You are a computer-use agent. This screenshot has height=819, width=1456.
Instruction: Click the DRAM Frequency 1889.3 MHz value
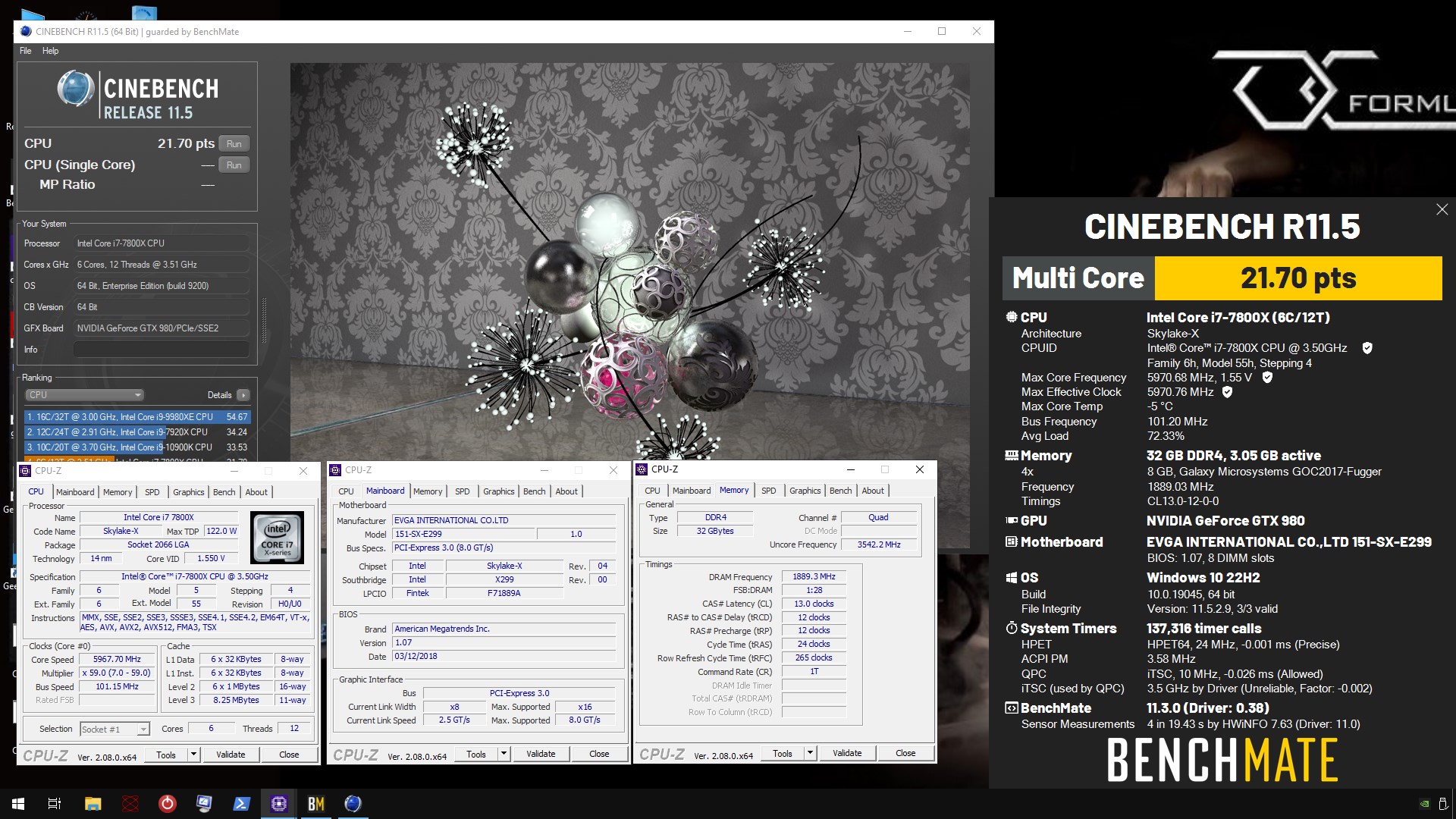(814, 577)
